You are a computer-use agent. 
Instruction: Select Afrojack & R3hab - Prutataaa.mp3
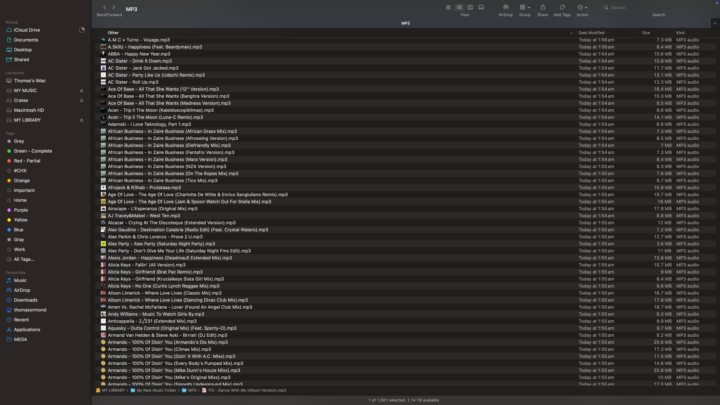coord(144,188)
